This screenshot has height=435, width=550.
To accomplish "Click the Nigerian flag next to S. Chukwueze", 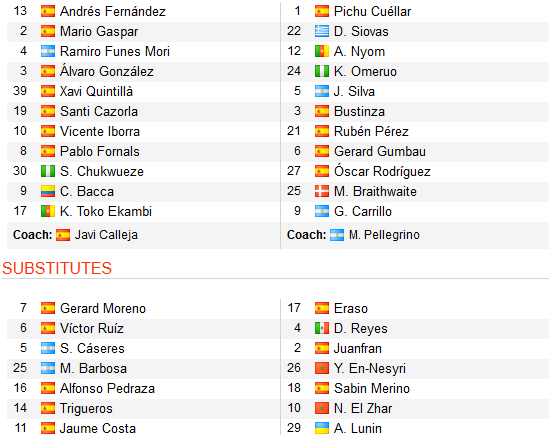I will [x=48, y=171].
